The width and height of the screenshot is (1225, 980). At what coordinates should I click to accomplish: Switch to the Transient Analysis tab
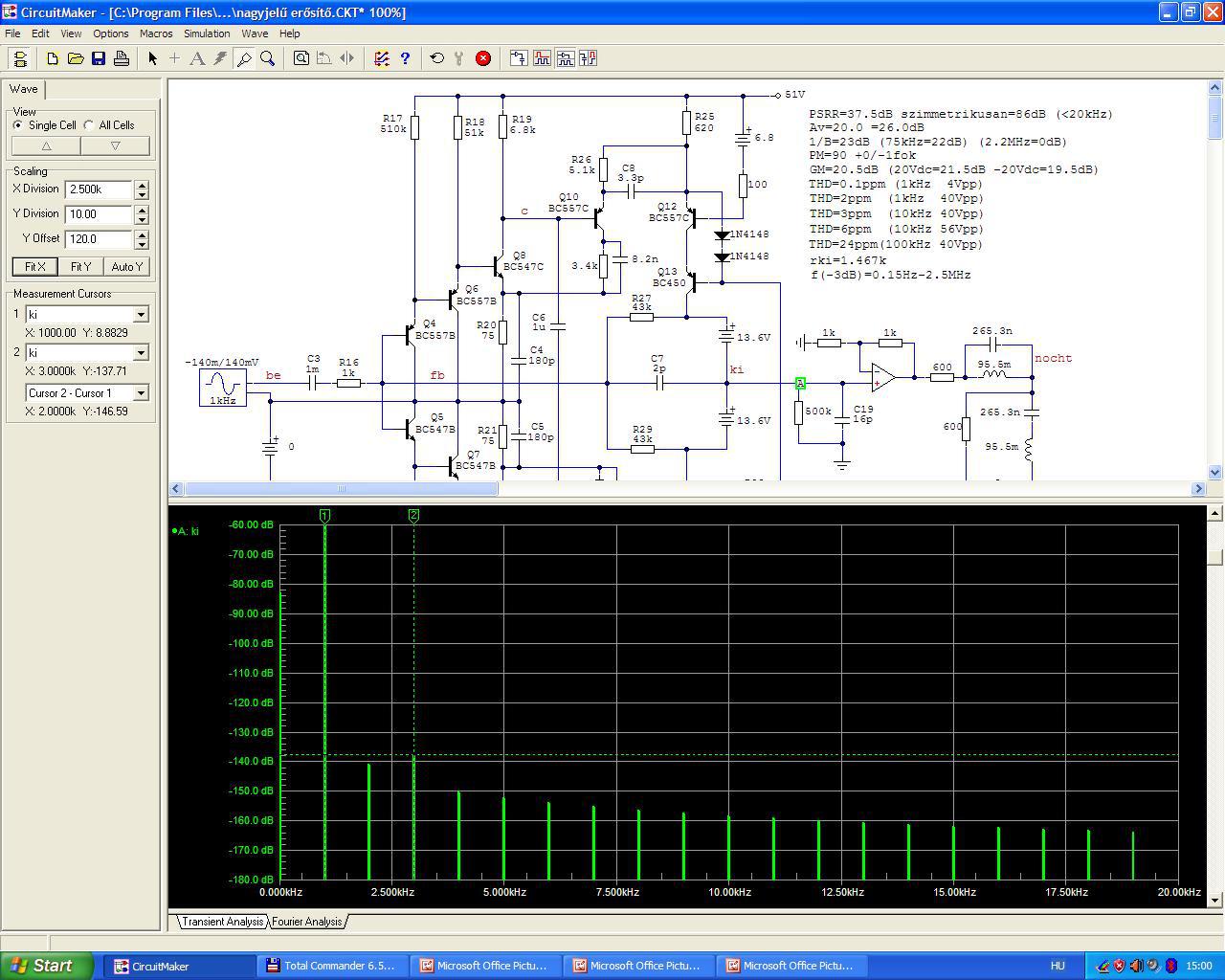[x=222, y=922]
